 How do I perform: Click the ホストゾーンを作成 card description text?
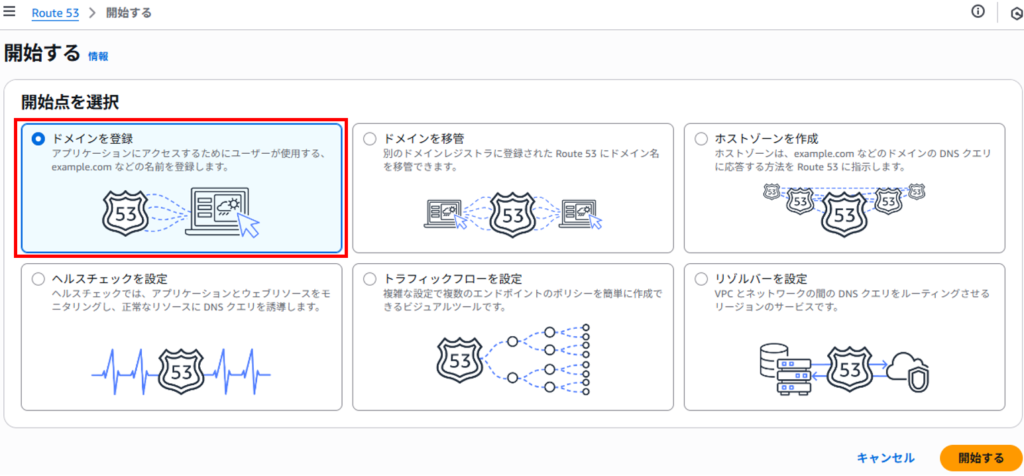pos(853,161)
